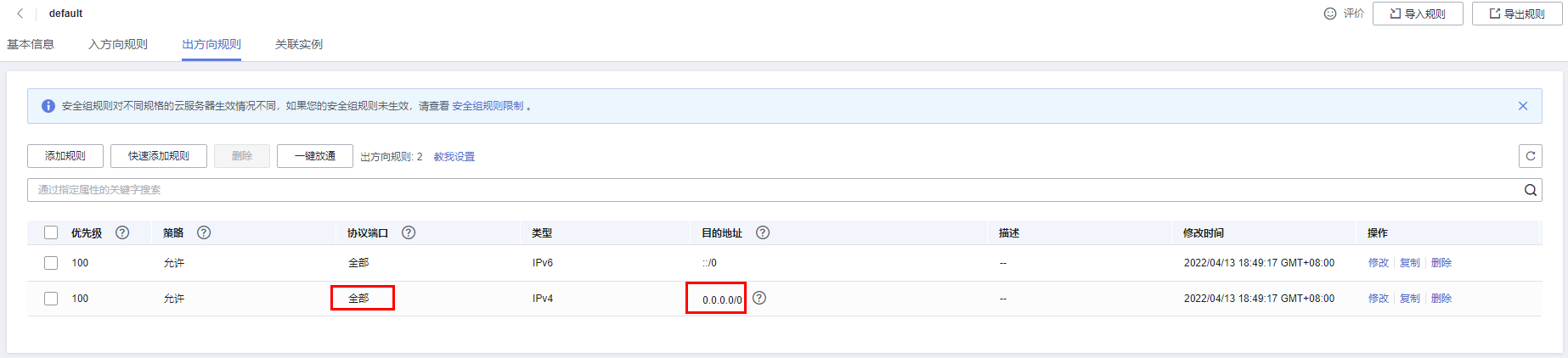Select the IPv6 rule row checkbox
Screen dimensions: 1568x358
(x=51, y=263)
